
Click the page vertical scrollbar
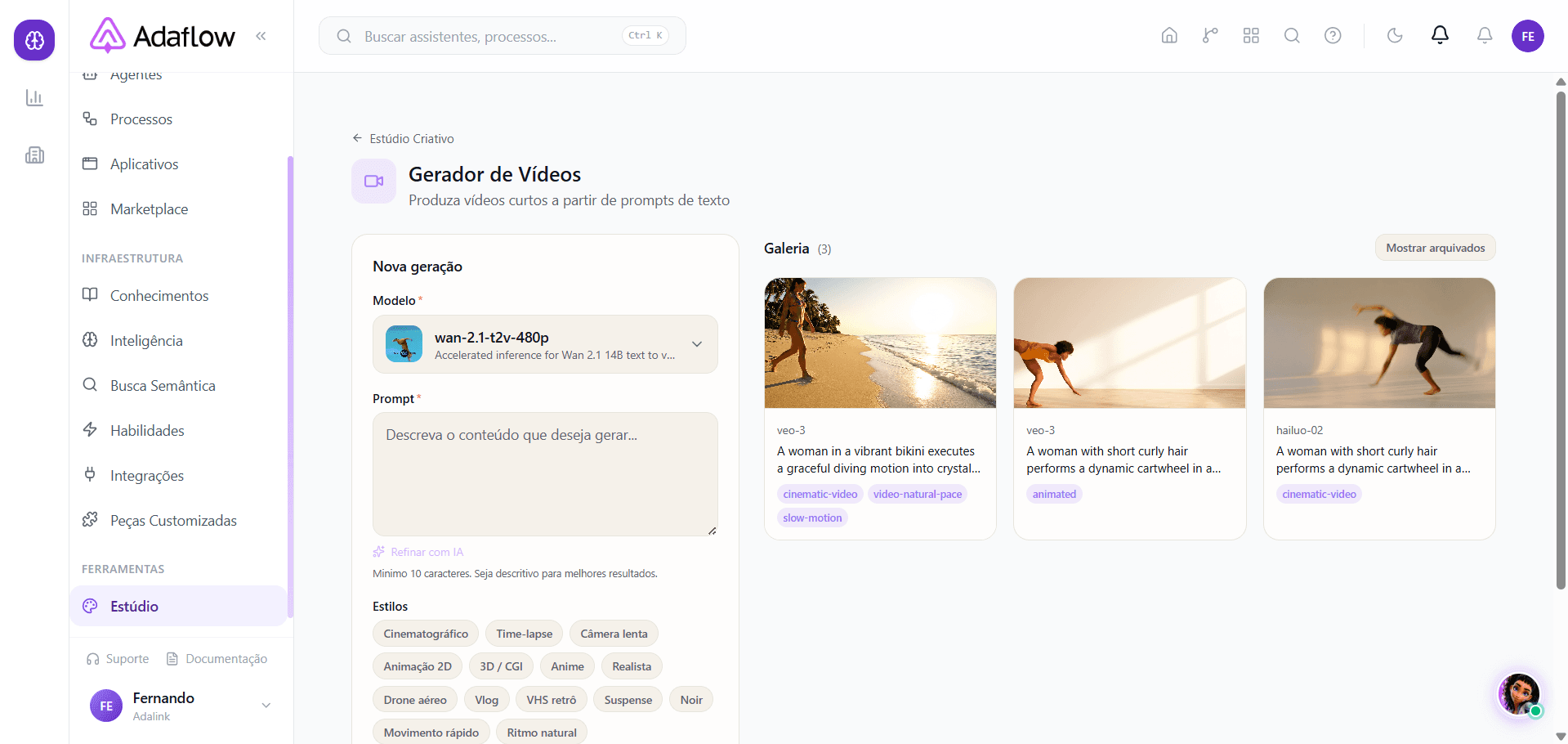[1561, 339]
